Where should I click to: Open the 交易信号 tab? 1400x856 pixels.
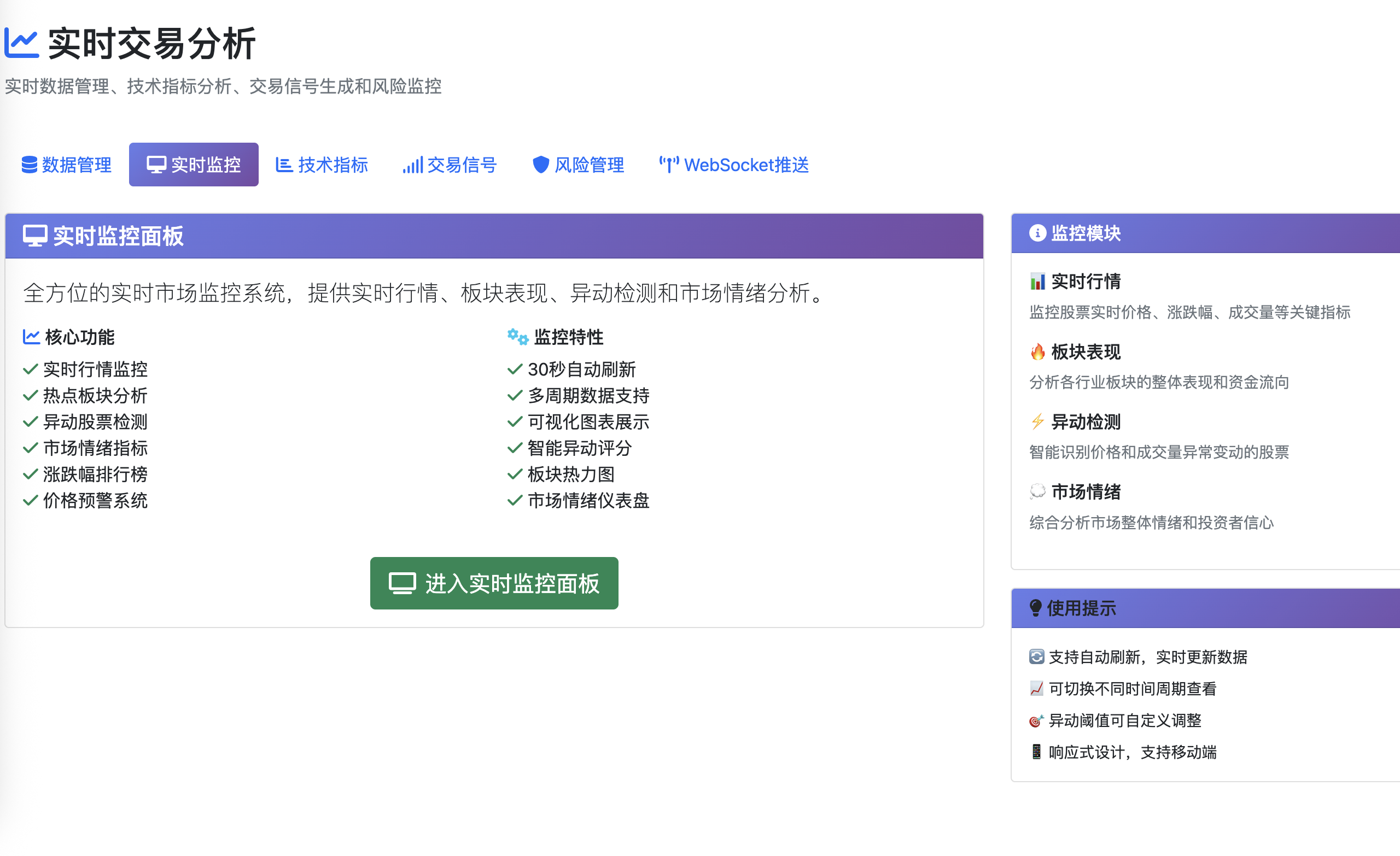pos(450,165)
